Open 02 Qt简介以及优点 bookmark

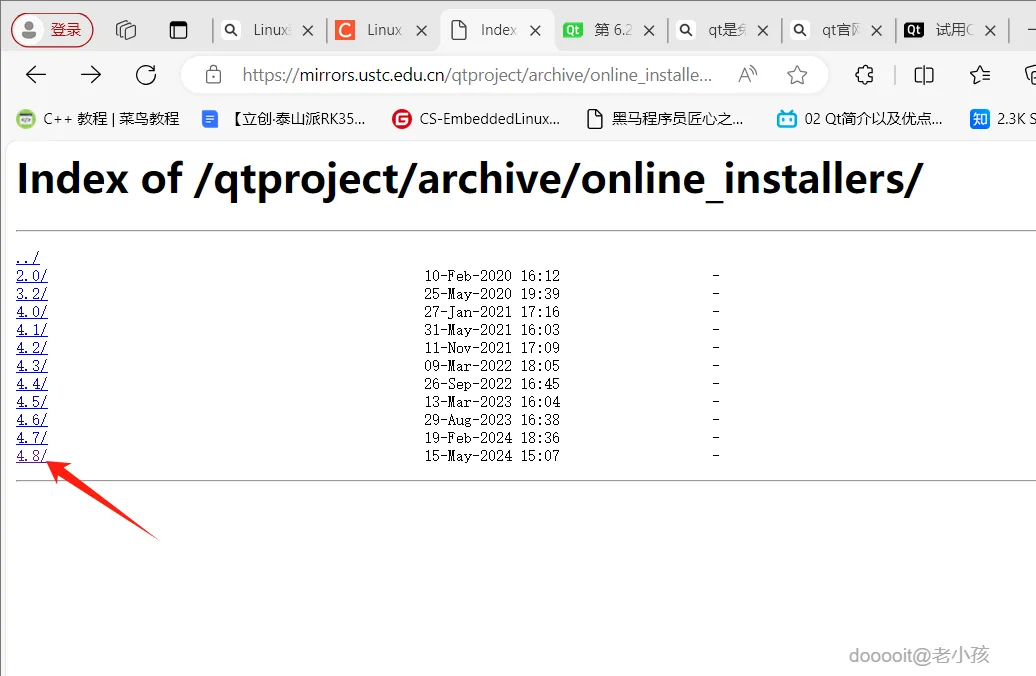click(860, 119)
